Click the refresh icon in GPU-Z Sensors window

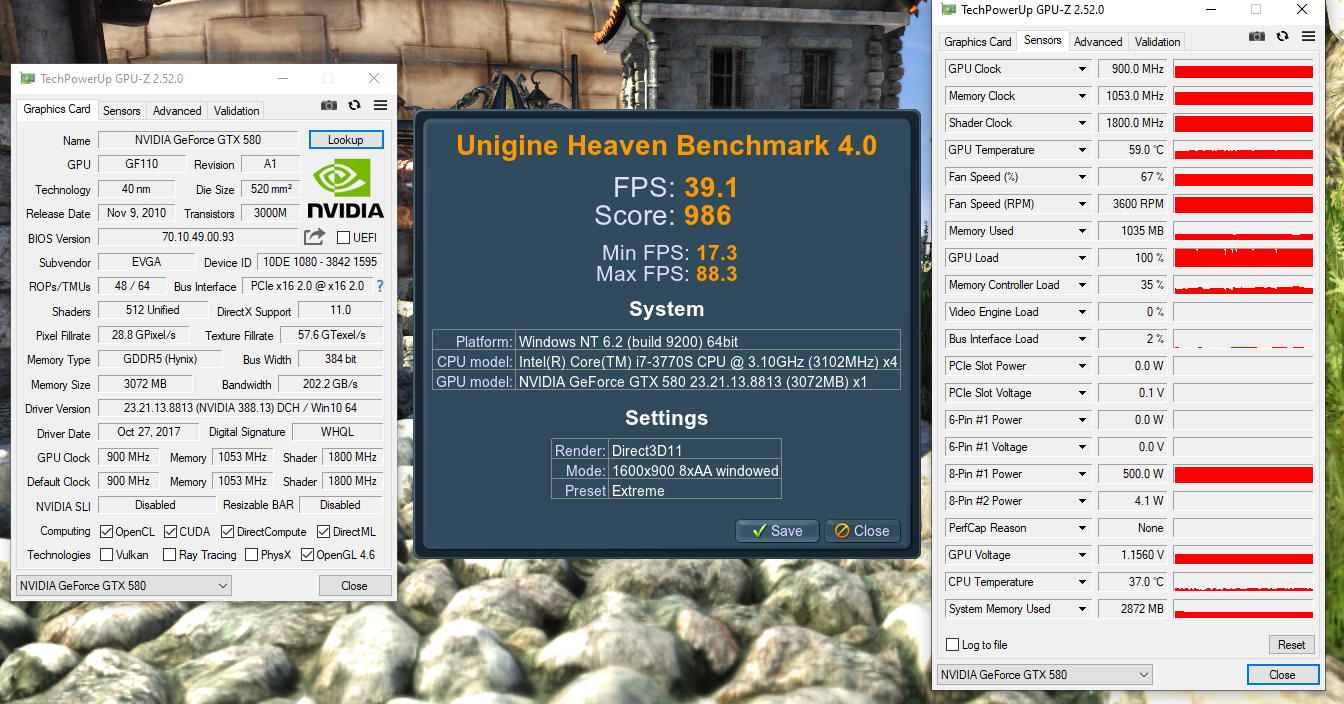pos(1282,36)
